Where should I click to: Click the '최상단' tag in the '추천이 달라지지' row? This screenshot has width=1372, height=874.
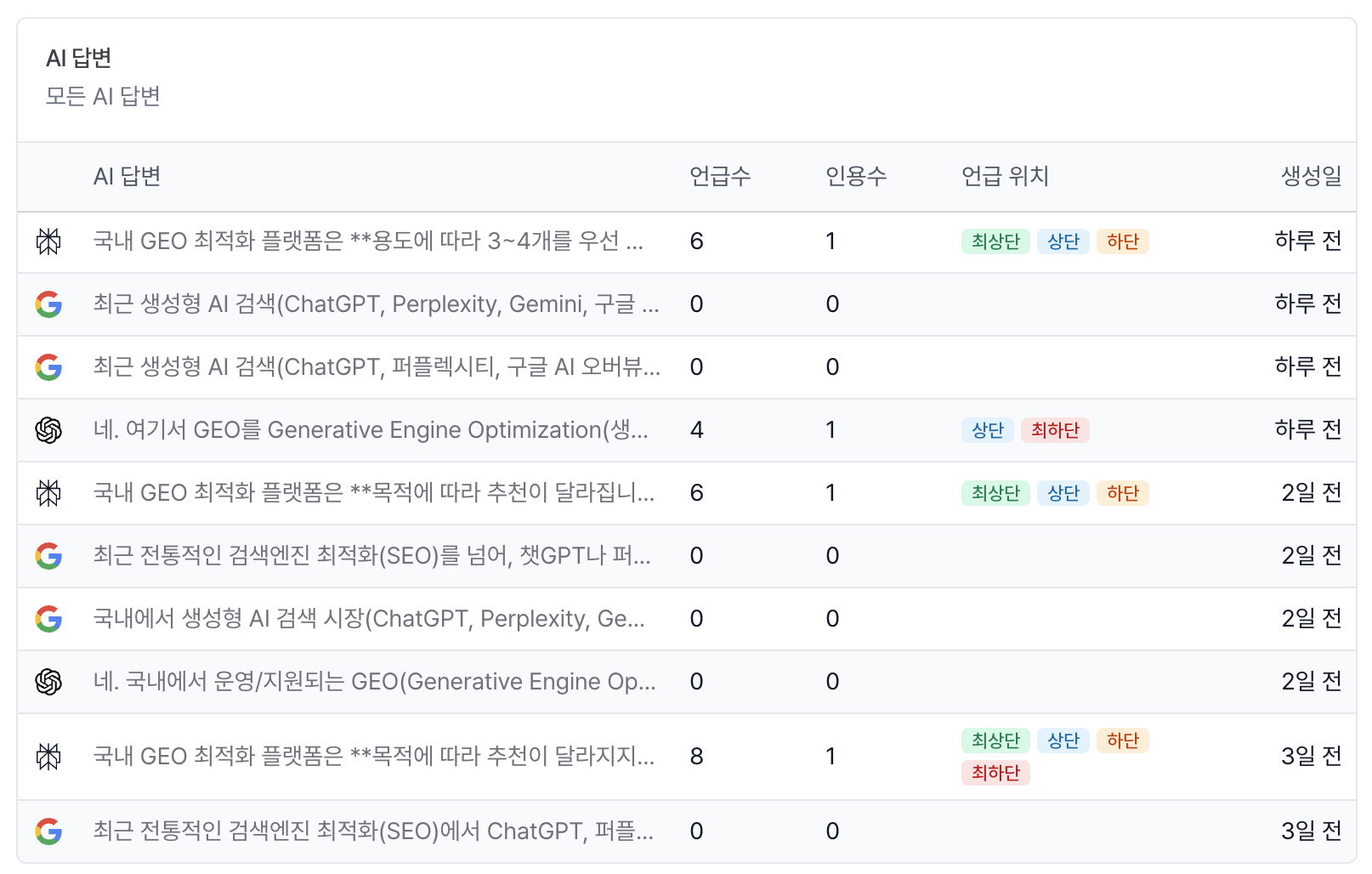[995, 741]
